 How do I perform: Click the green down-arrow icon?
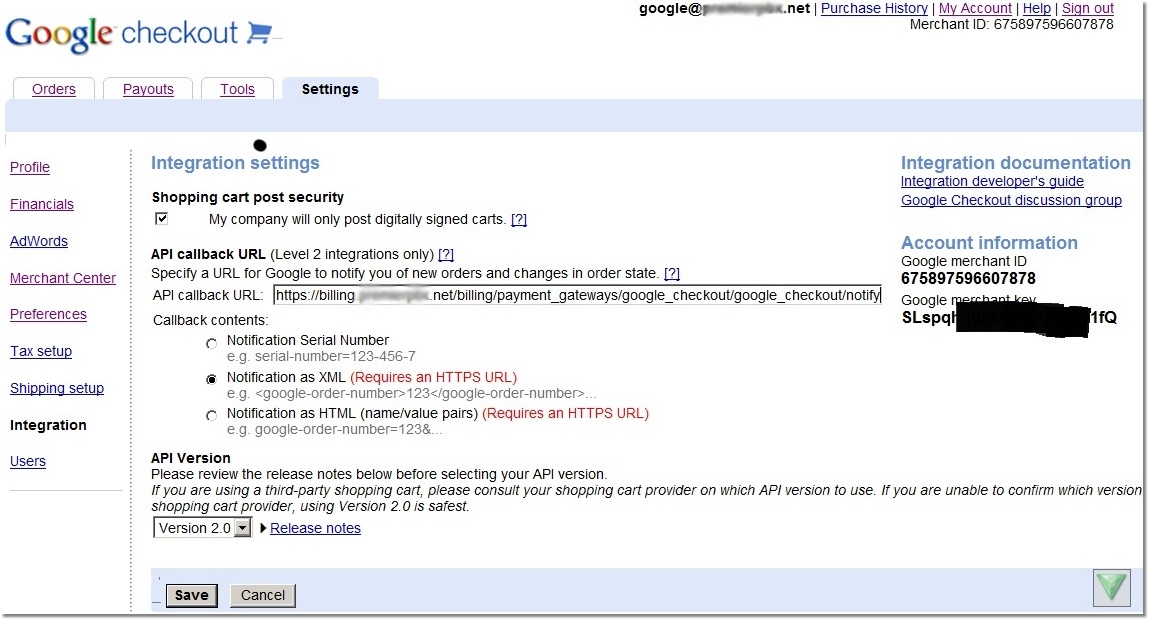1111,587
